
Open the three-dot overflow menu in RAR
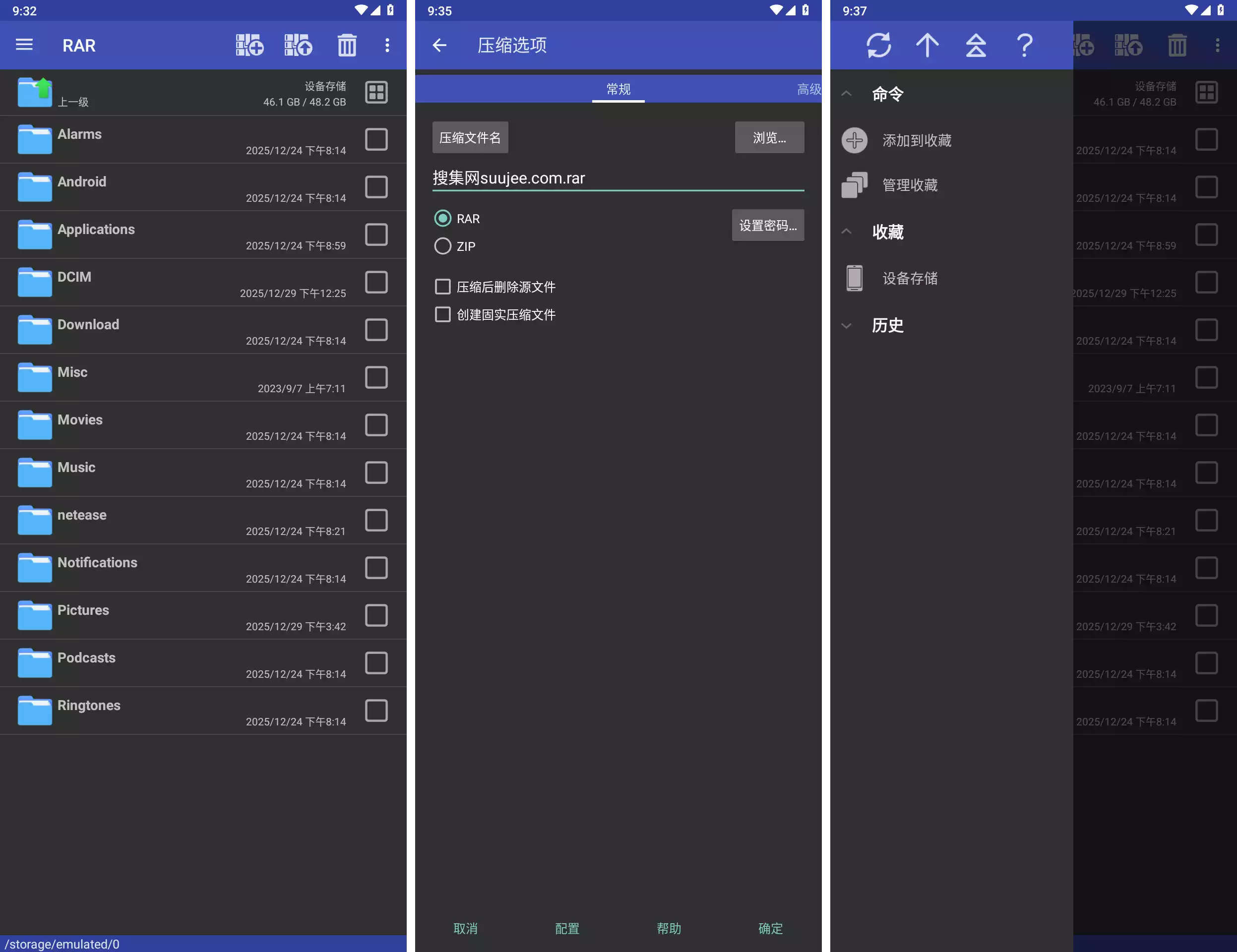(387, 45)
